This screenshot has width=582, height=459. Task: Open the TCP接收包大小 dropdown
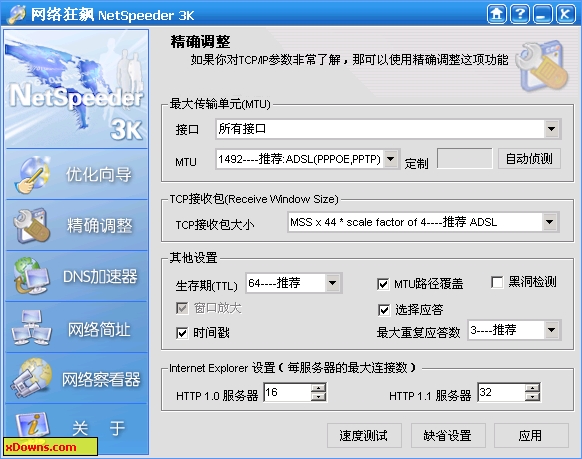click(x=549, y=222)
